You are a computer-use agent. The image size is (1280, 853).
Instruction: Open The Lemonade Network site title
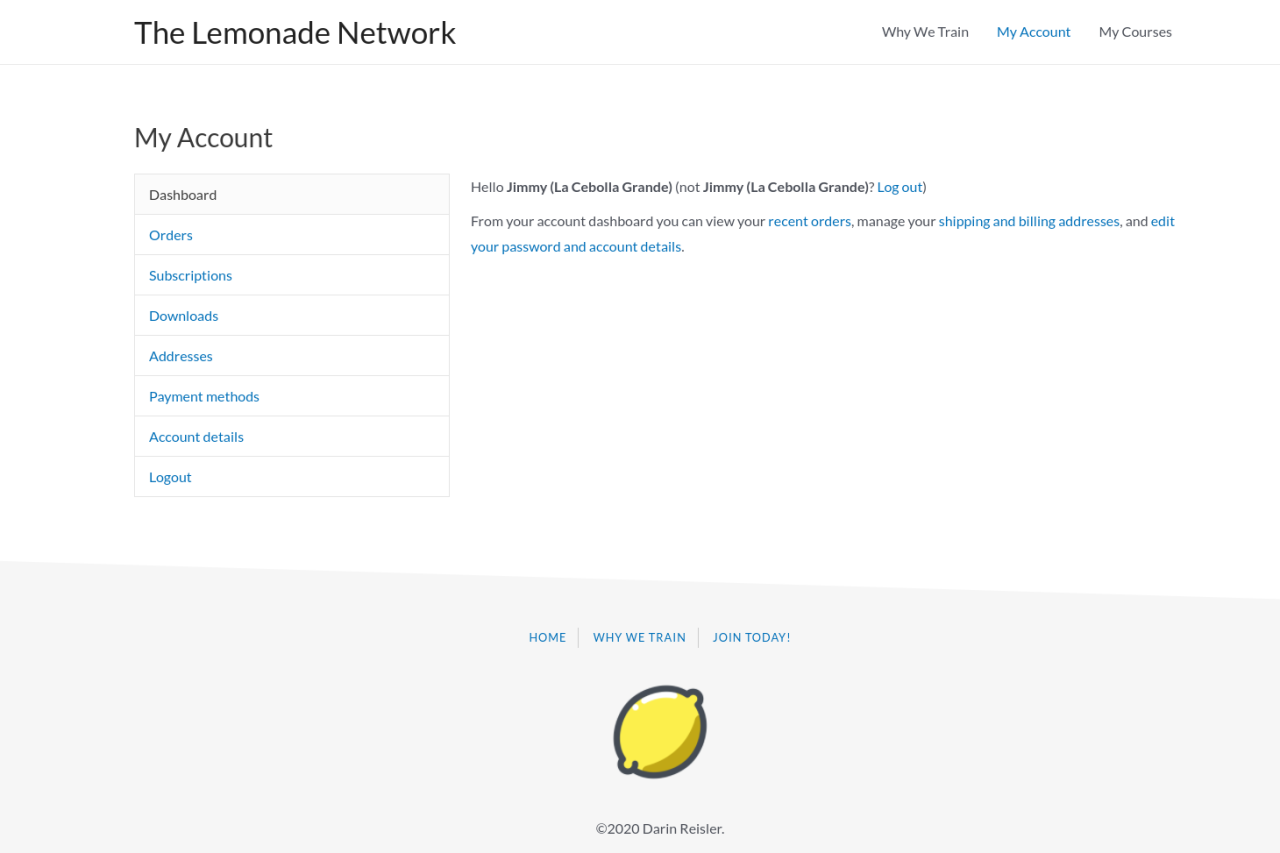point(295,33)
